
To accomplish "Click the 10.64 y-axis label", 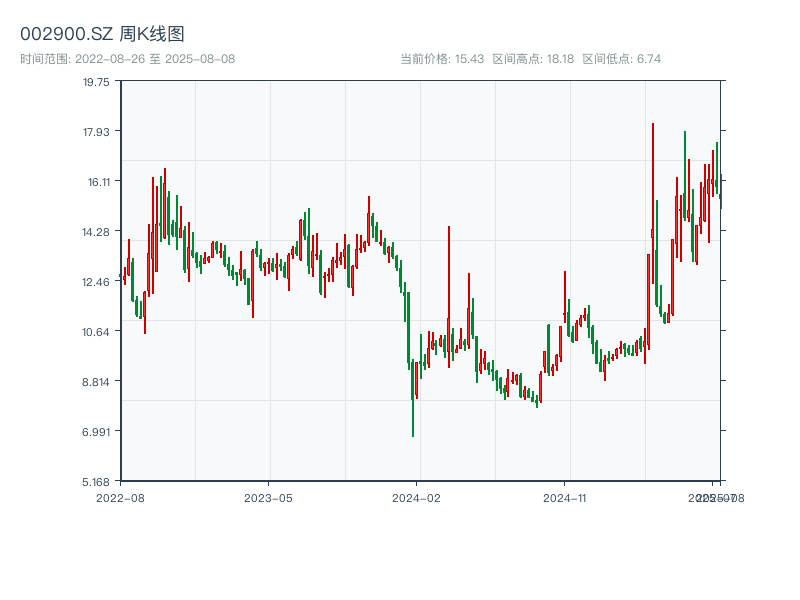I will click(x=96, y=332).
